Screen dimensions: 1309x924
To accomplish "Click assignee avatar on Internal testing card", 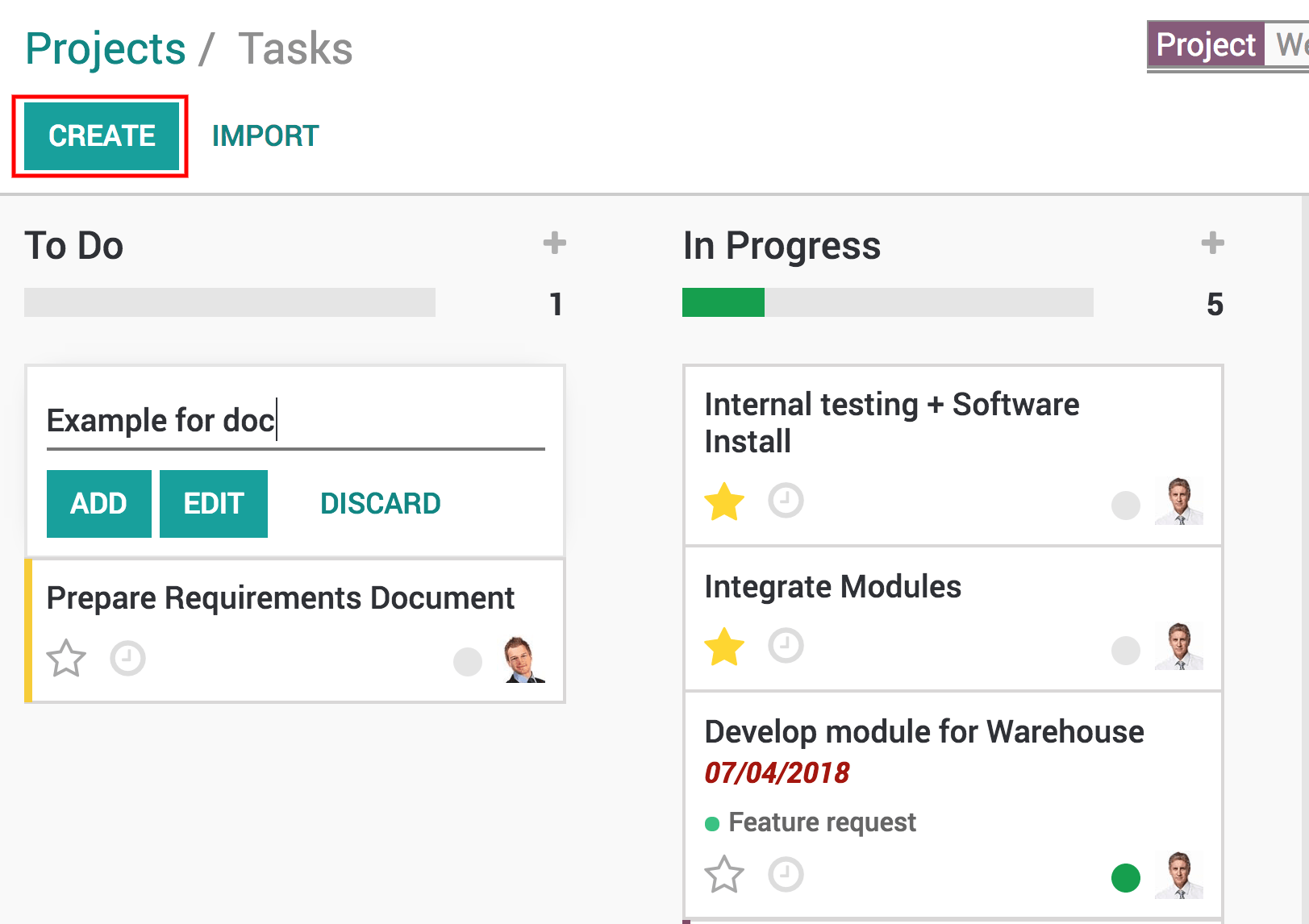I will click(x=1178, y=501).
